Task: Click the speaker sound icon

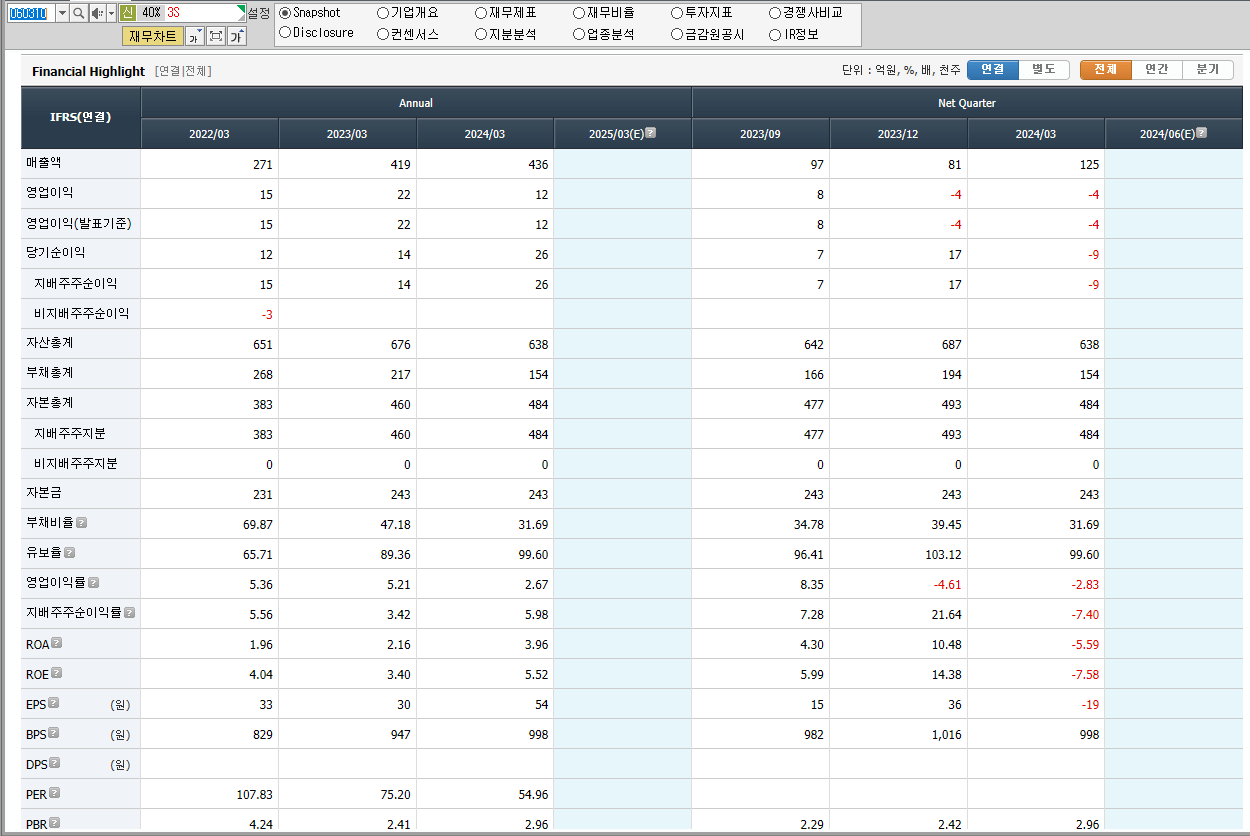Action: click(x=96, y=13)
